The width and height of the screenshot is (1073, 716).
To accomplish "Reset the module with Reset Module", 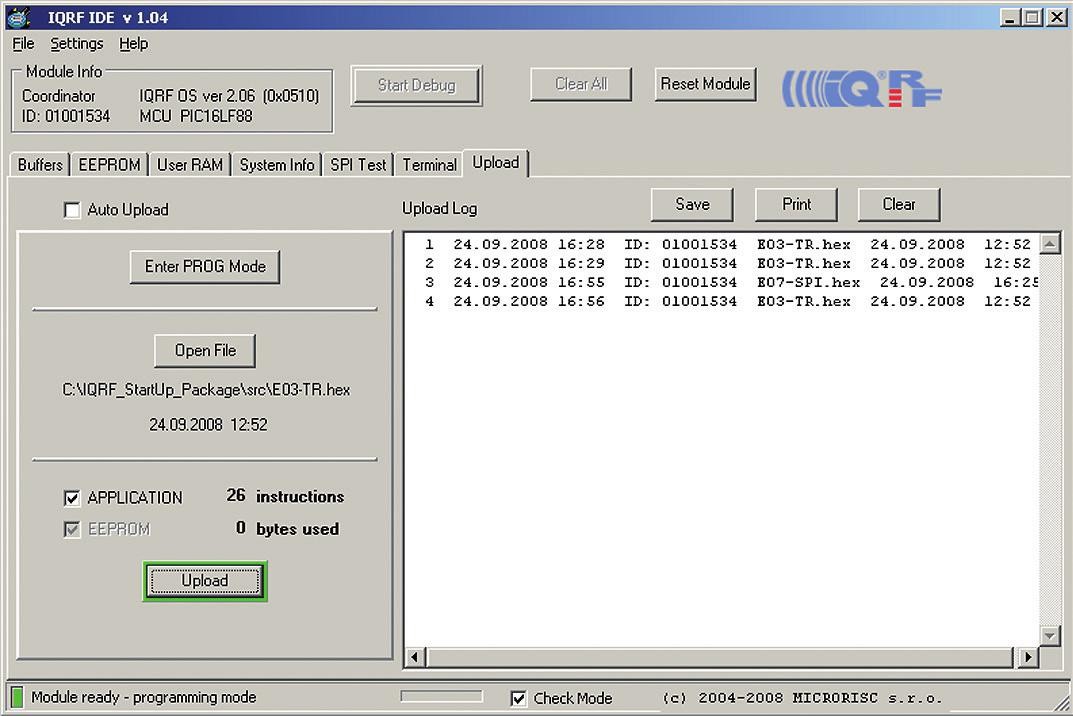I will (706, 84).
